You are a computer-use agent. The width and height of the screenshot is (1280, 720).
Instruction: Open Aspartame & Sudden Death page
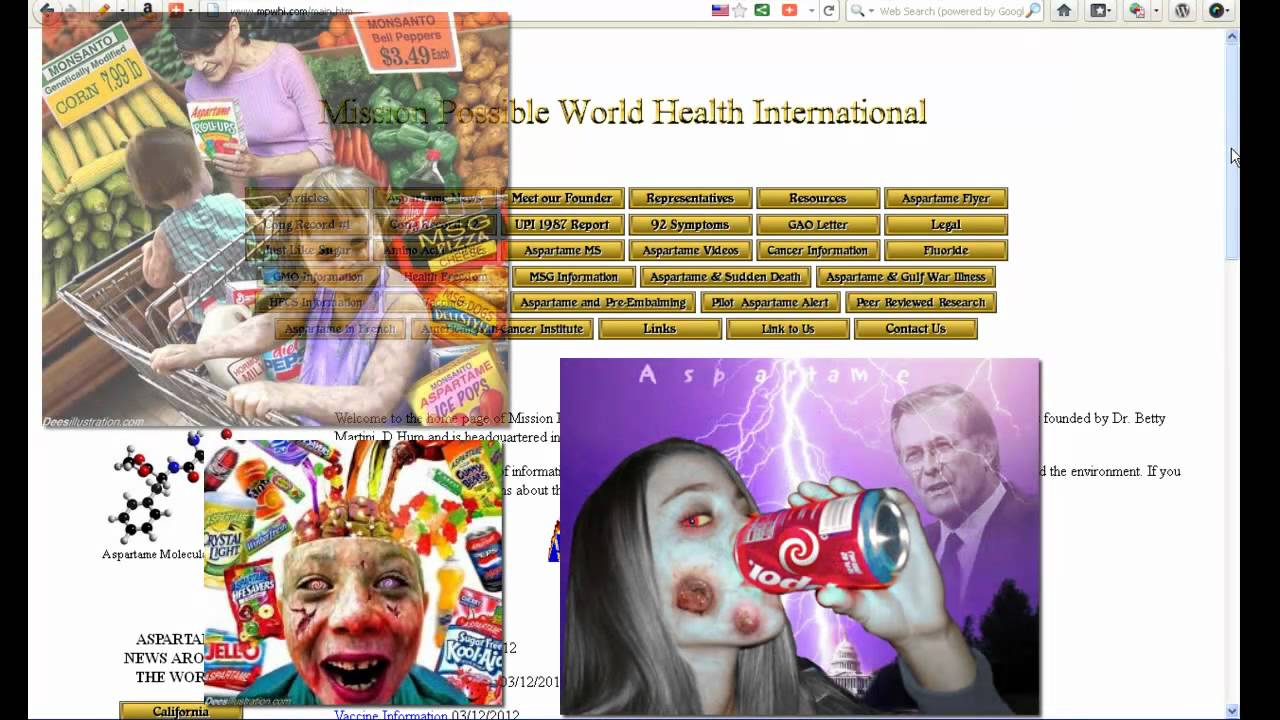coord(725,276)
